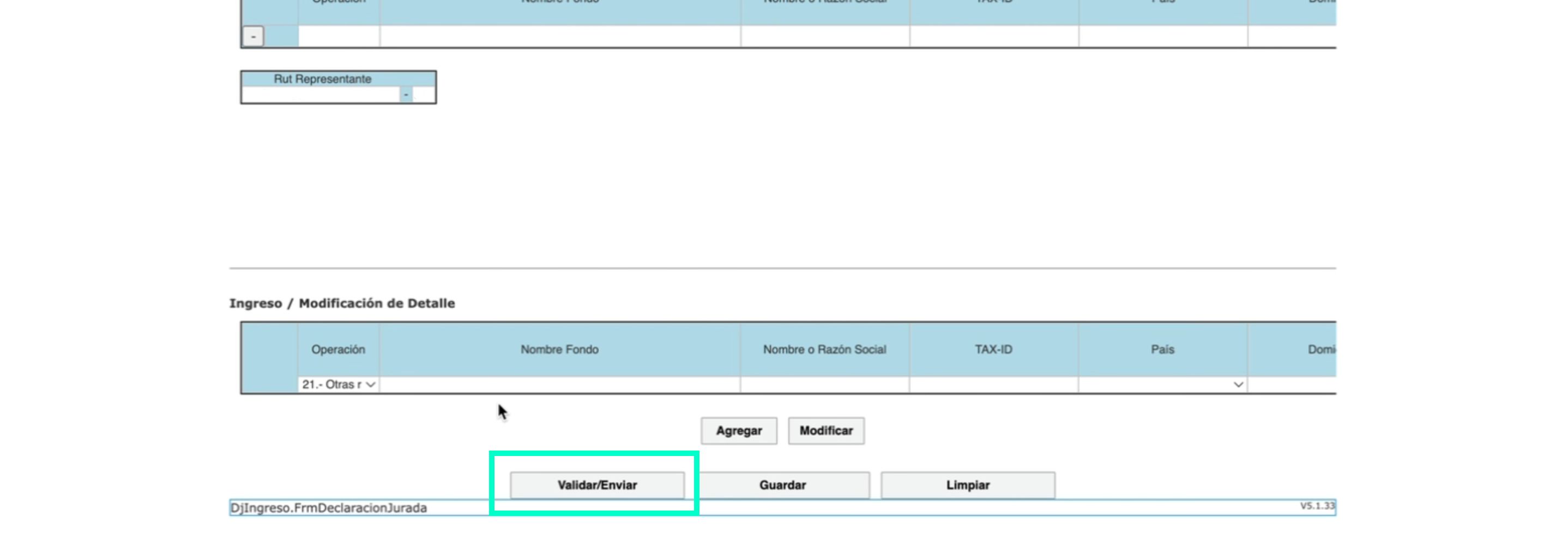Click the Rut verifier digit box after the dash

click(424, 95)
